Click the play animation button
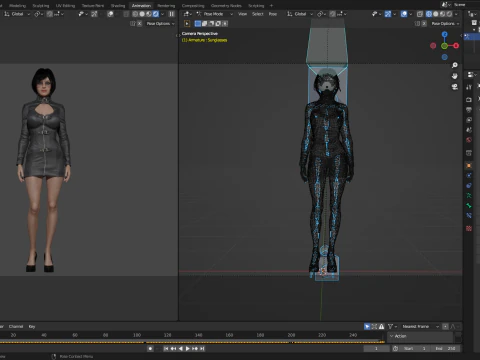 click(188, 348)
